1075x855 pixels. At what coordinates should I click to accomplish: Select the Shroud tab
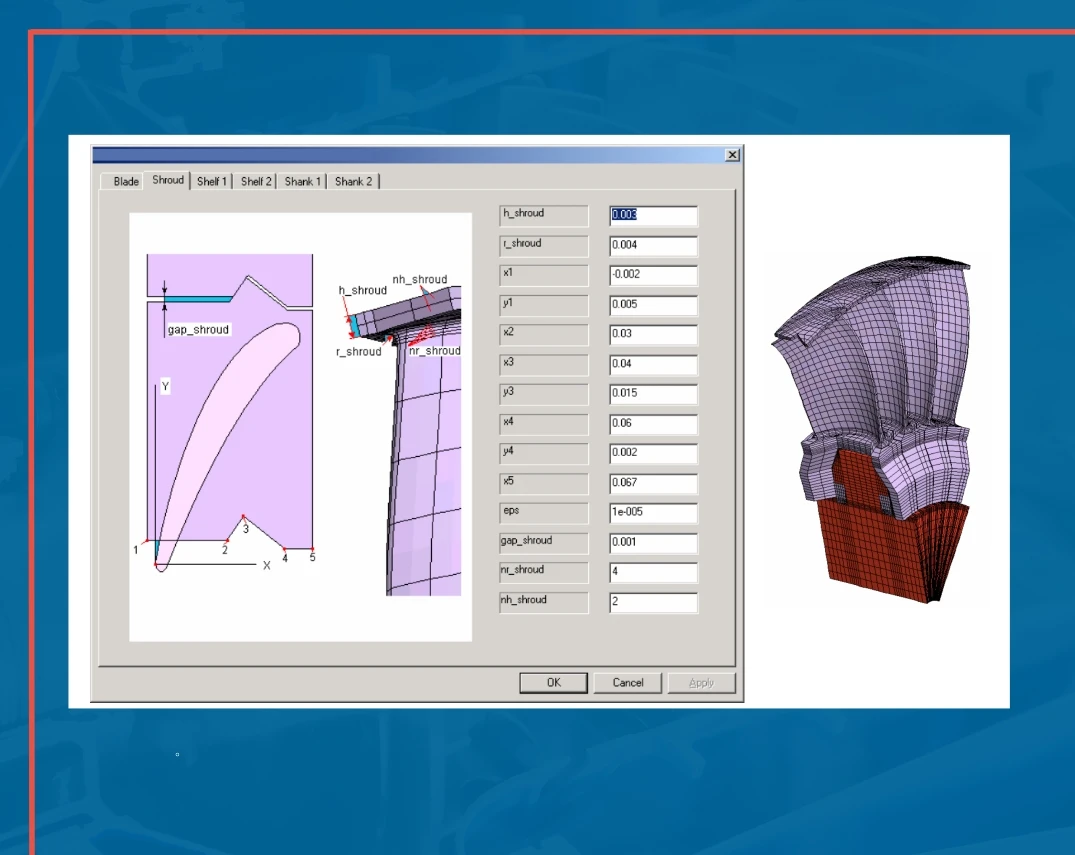coord(168,180)
